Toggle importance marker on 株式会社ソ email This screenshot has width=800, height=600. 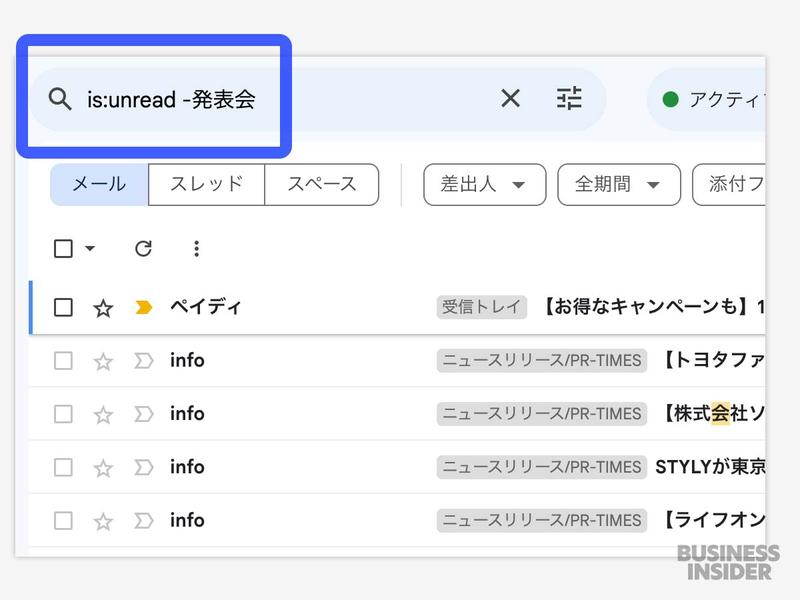pos(143,414)
